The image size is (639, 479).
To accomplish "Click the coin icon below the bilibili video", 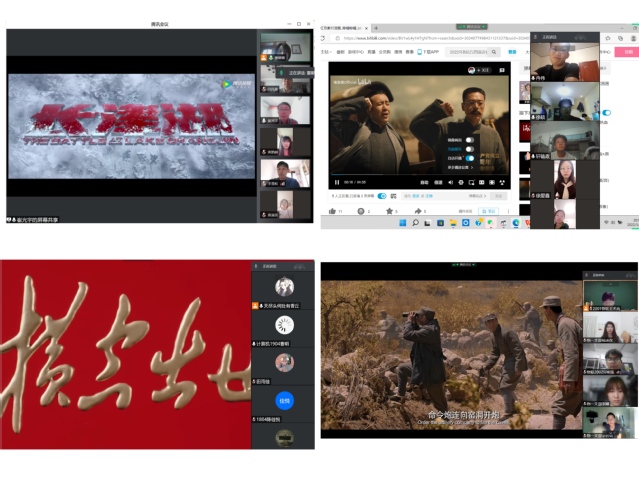I will pyautogui.click(x=361, y=212).
